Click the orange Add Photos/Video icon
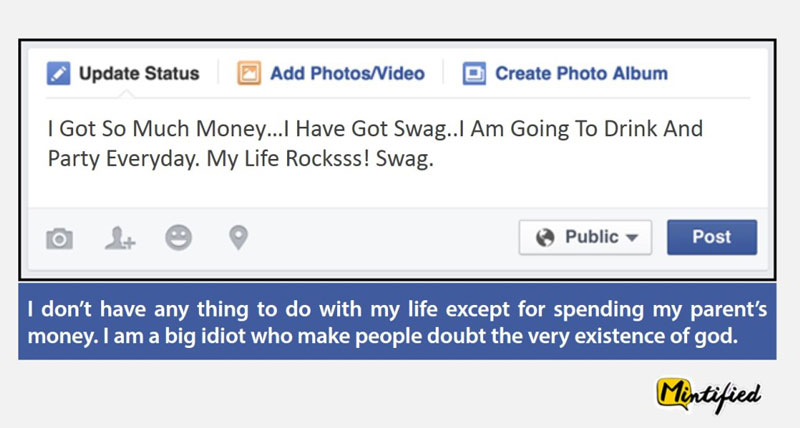This screenshot has height=428, width=800. point(249,73)
